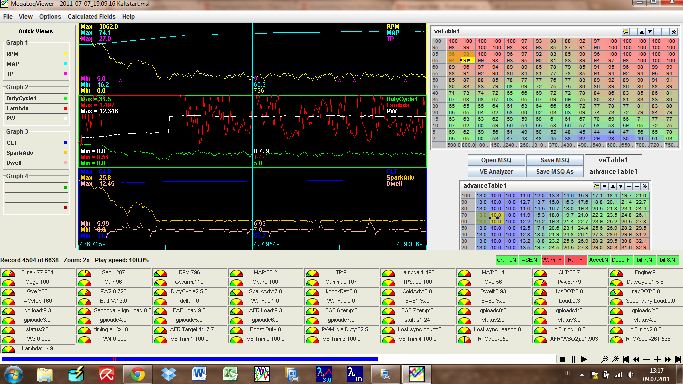Zoom in the graph with plus icon
Image resolution: width=683 pixels, height=384 pixels.
click(x=657, y=359)
